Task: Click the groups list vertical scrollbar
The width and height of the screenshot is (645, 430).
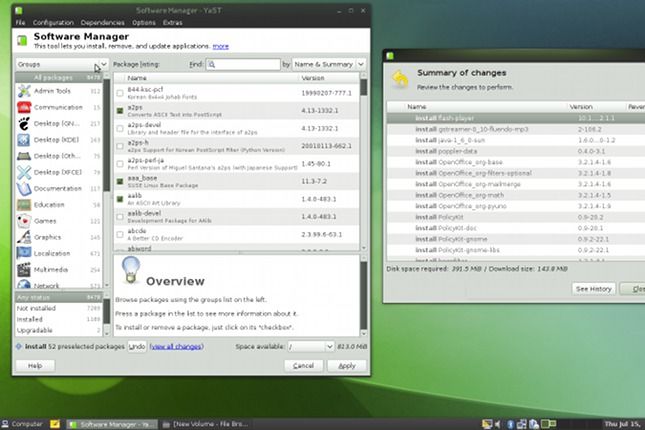Action: [107, 180]
